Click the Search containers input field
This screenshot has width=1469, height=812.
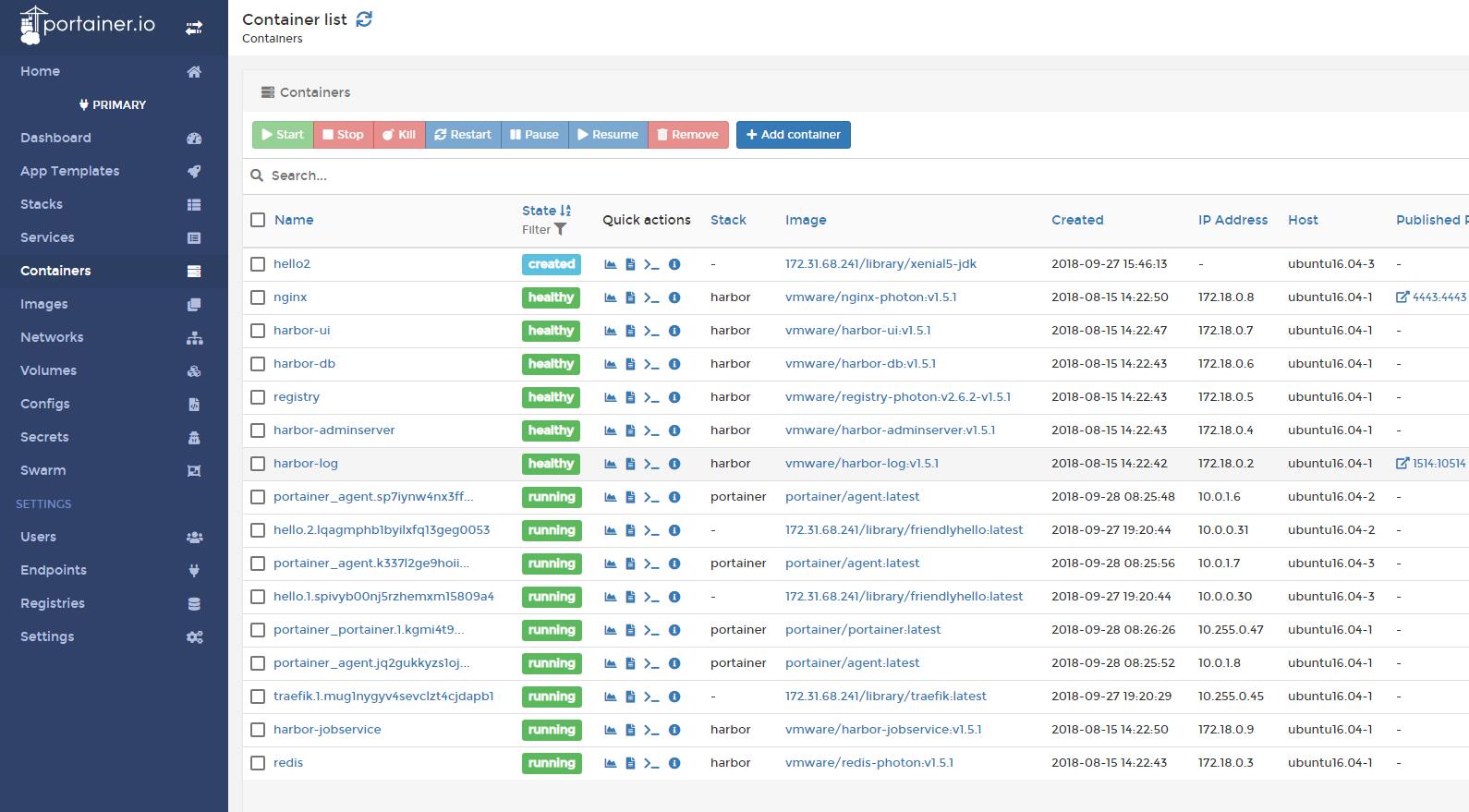[x=856, y=176]
